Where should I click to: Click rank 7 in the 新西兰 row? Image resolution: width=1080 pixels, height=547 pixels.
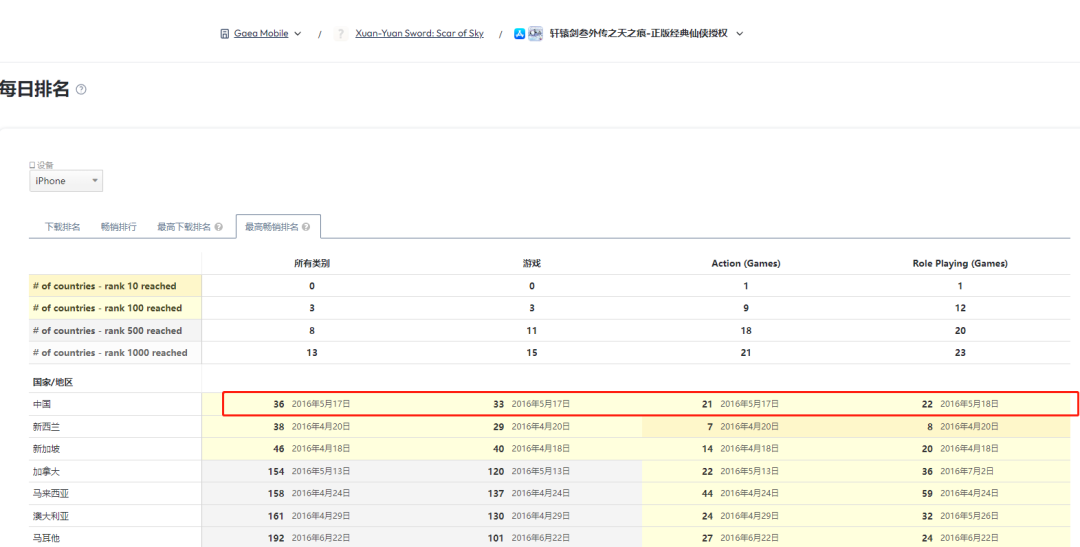point(709,426)
